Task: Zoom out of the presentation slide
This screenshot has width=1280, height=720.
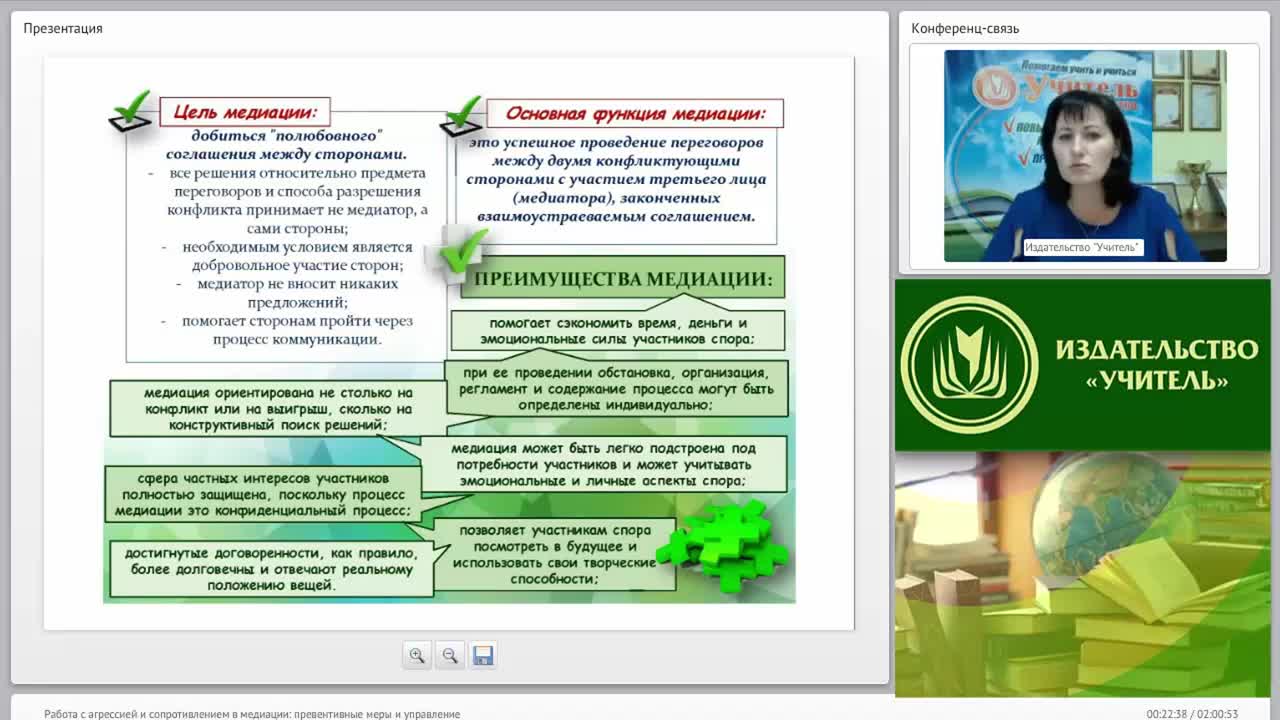Action: 450,656
